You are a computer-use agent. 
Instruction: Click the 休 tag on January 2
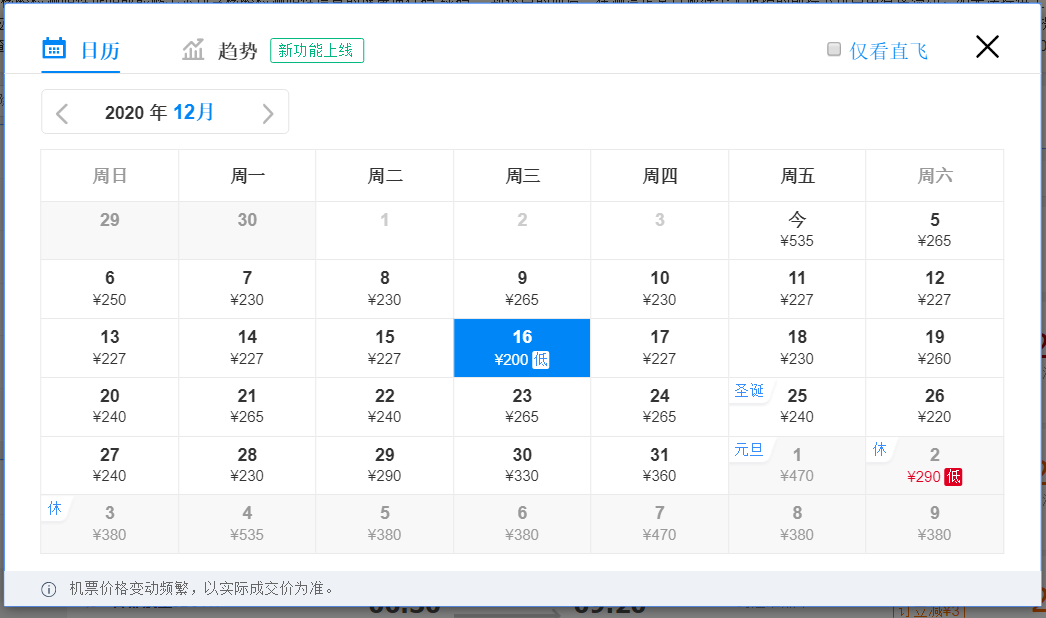click(880, 449)
